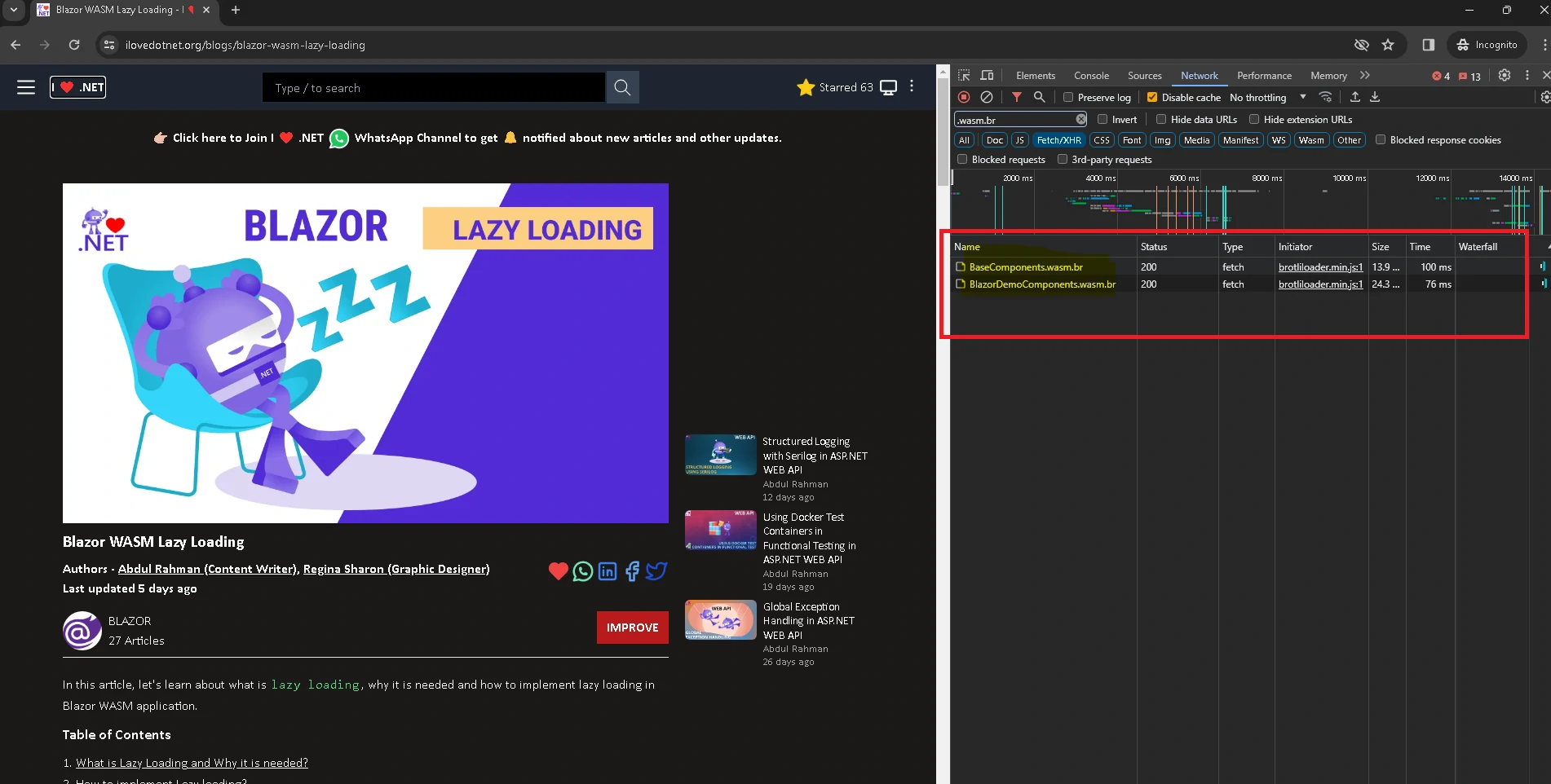The image size is (1551, 784).
Task: Bookmark this page with the star
Action: (1388, 45)
